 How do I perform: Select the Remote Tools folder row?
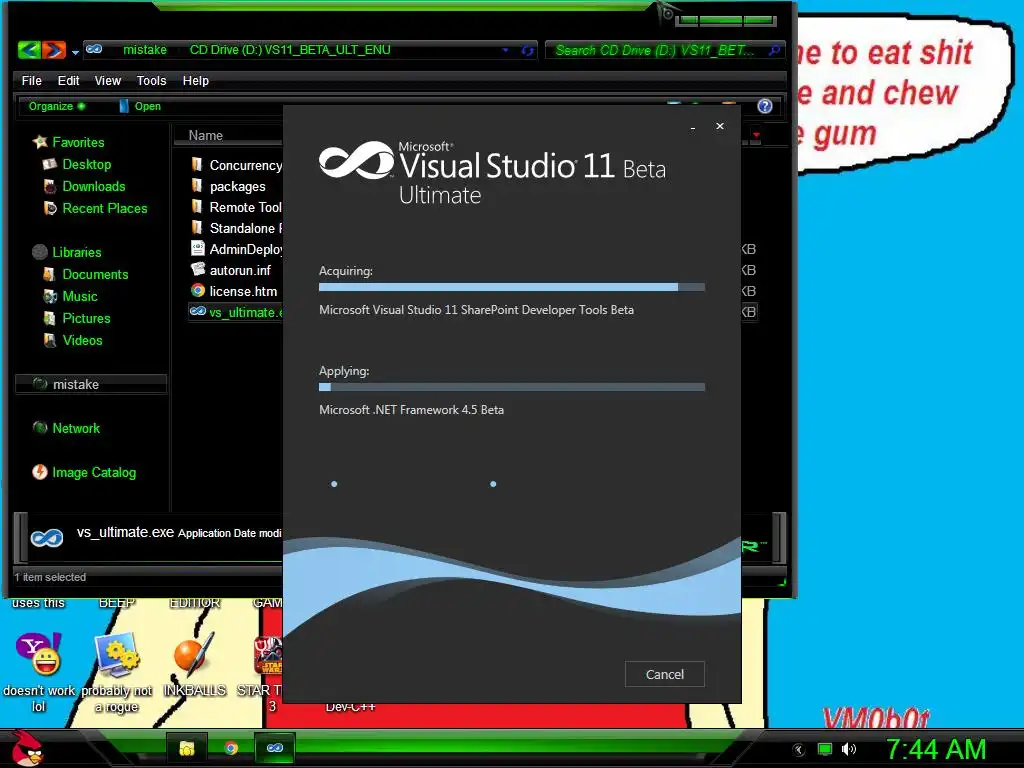[x=236, y=207]
